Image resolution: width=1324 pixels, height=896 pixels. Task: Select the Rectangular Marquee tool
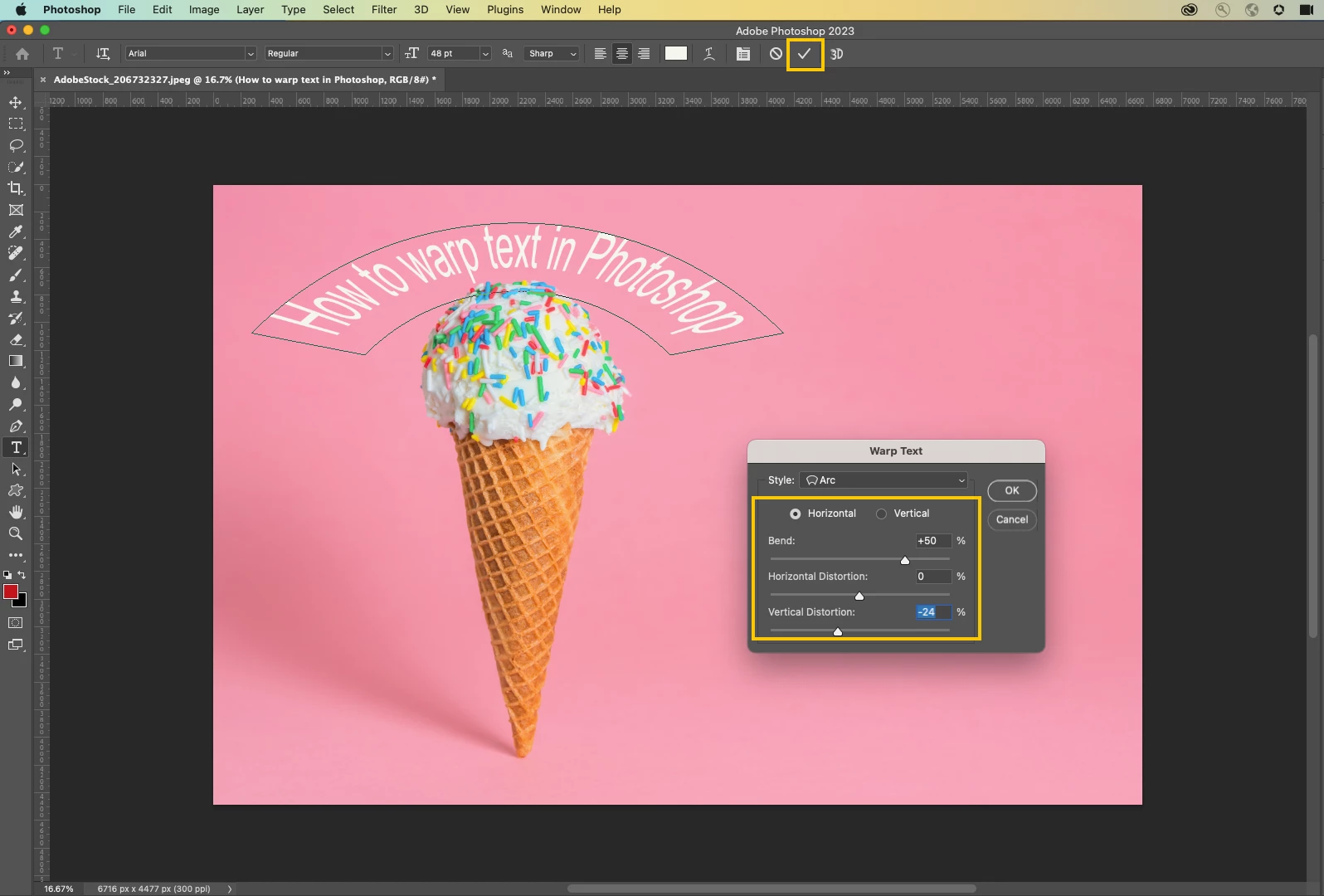(x=16, y=124)
